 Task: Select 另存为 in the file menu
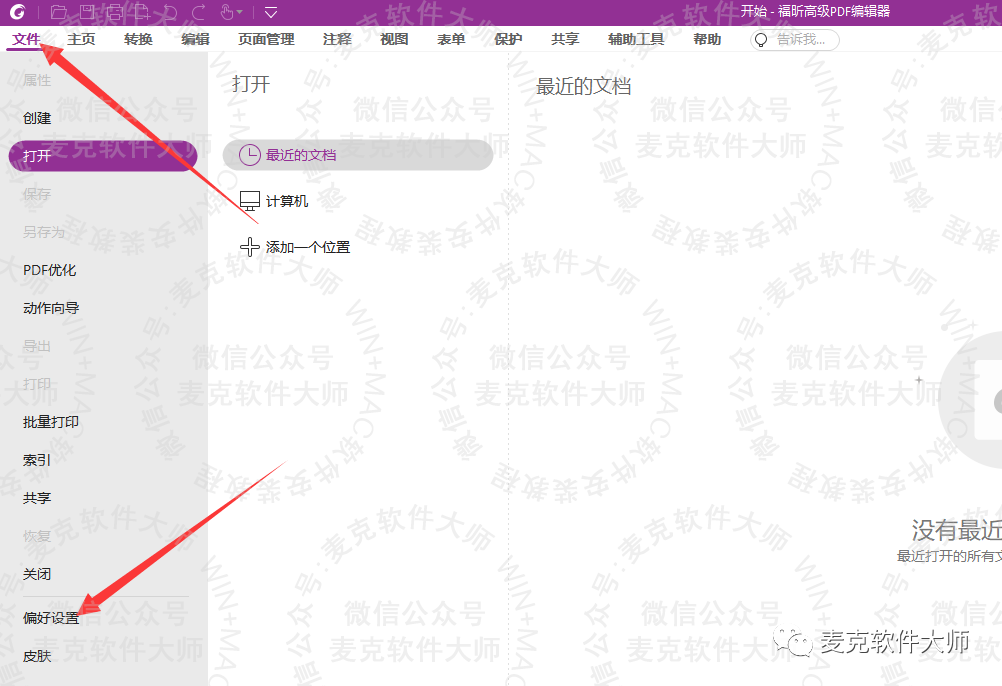point(44,232)
